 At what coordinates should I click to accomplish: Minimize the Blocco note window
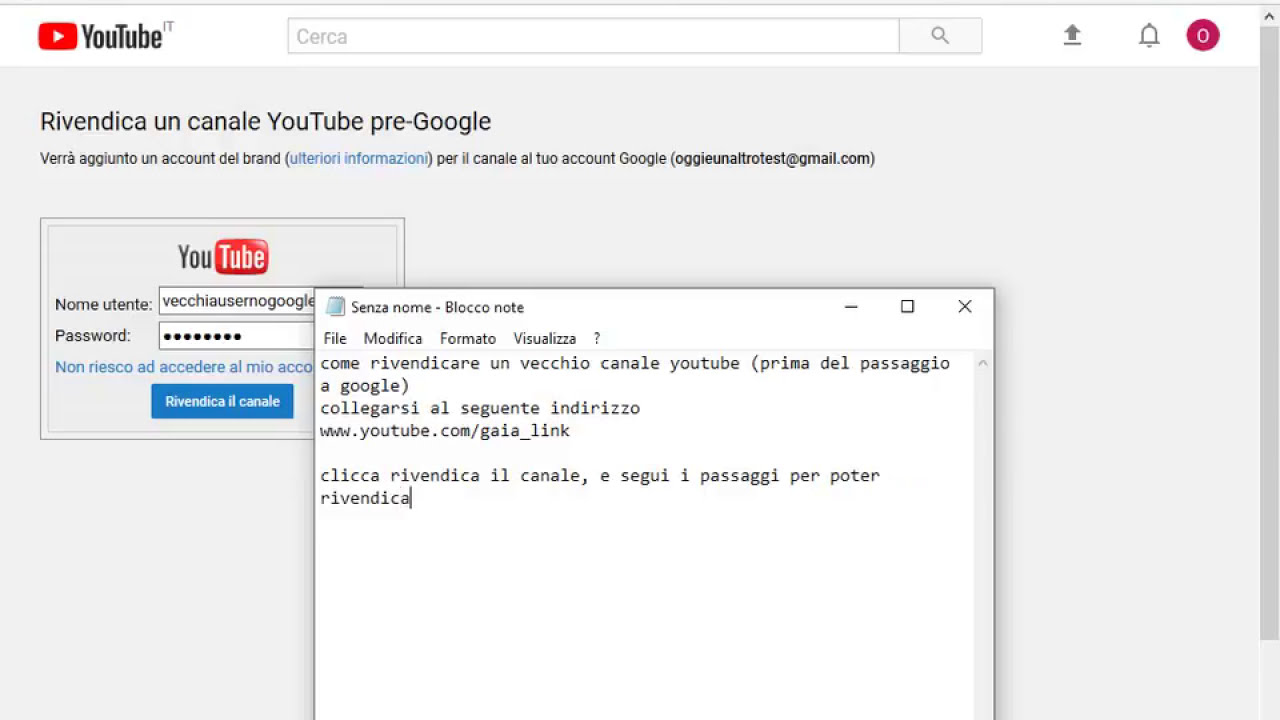coord(851,307)
